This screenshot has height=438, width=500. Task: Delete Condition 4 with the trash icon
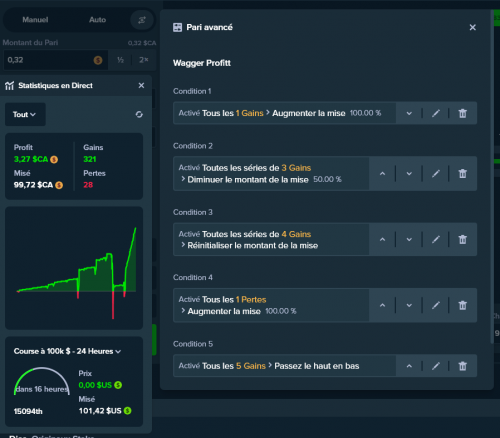point(463,305)
